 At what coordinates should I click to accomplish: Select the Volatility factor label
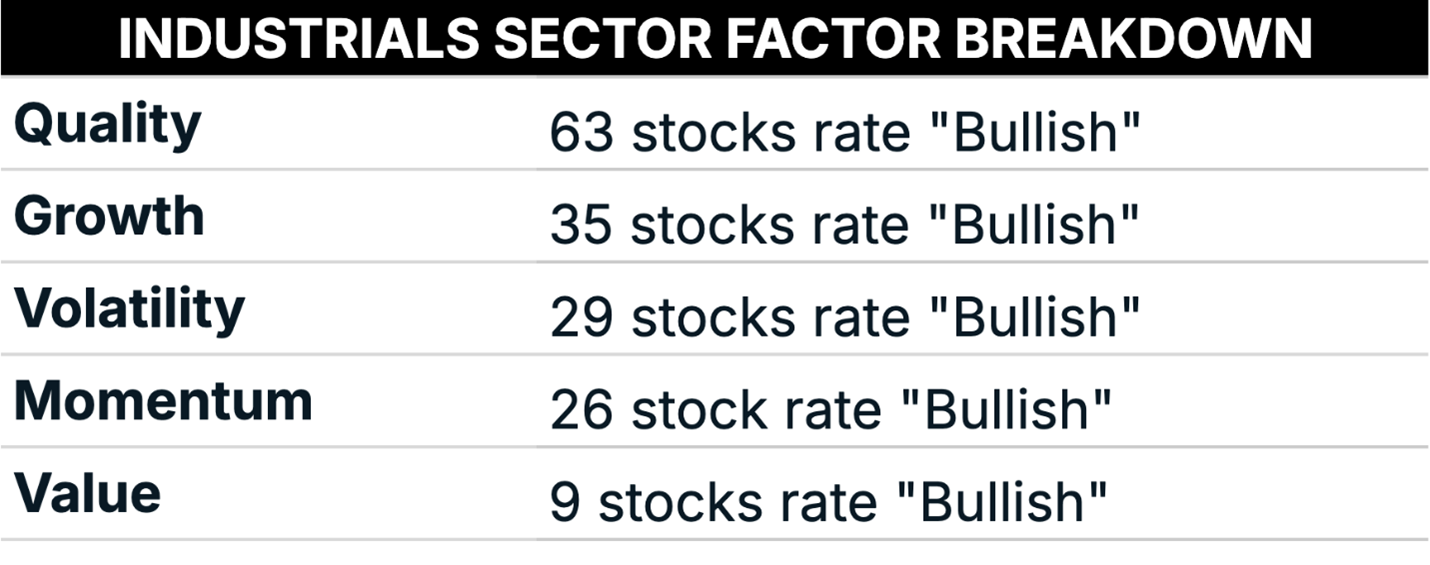tap(129, 309)
